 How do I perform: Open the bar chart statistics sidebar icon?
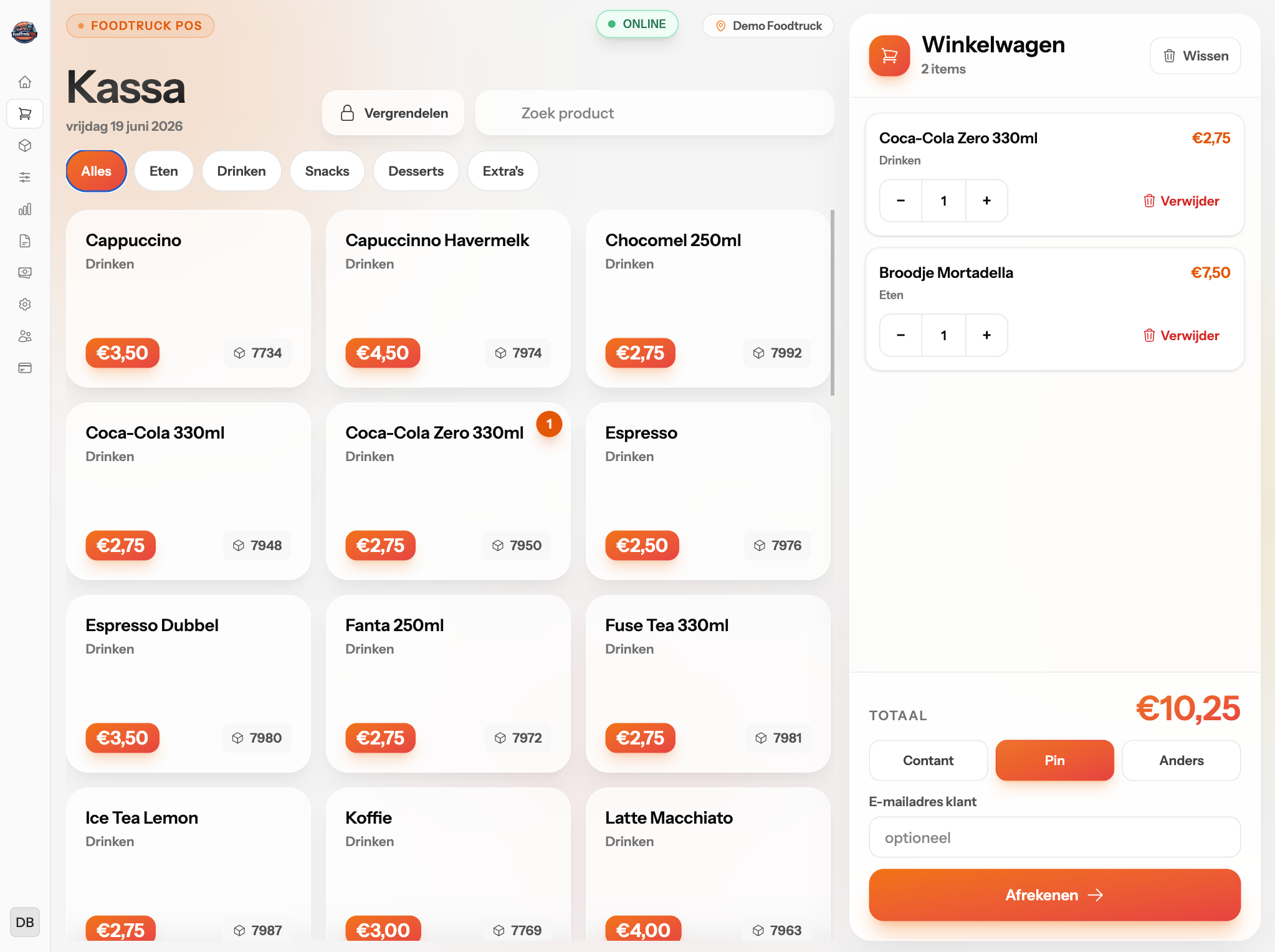pyautogui.click(x=25, y=209)
